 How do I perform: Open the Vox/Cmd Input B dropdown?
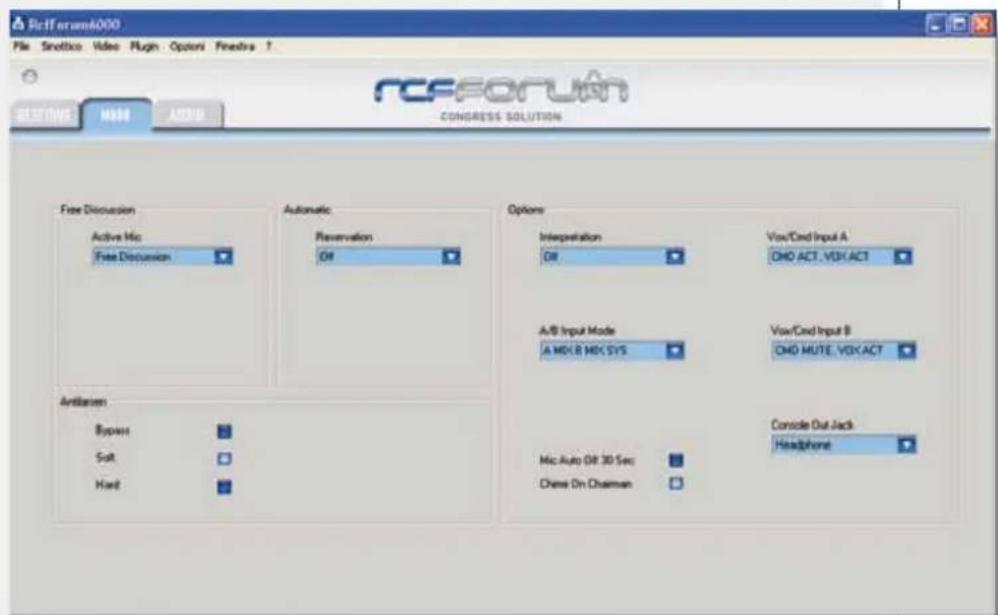point(843,351)
